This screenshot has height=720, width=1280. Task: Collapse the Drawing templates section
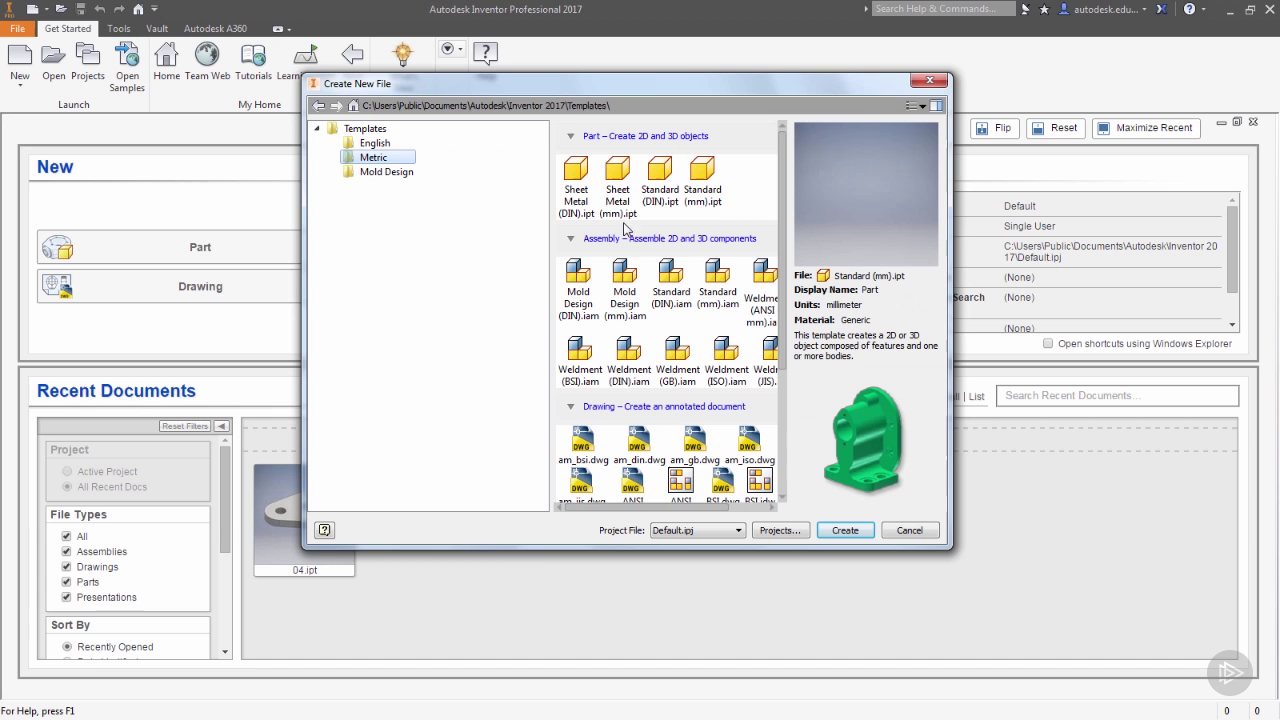click(x=571, y=407)
